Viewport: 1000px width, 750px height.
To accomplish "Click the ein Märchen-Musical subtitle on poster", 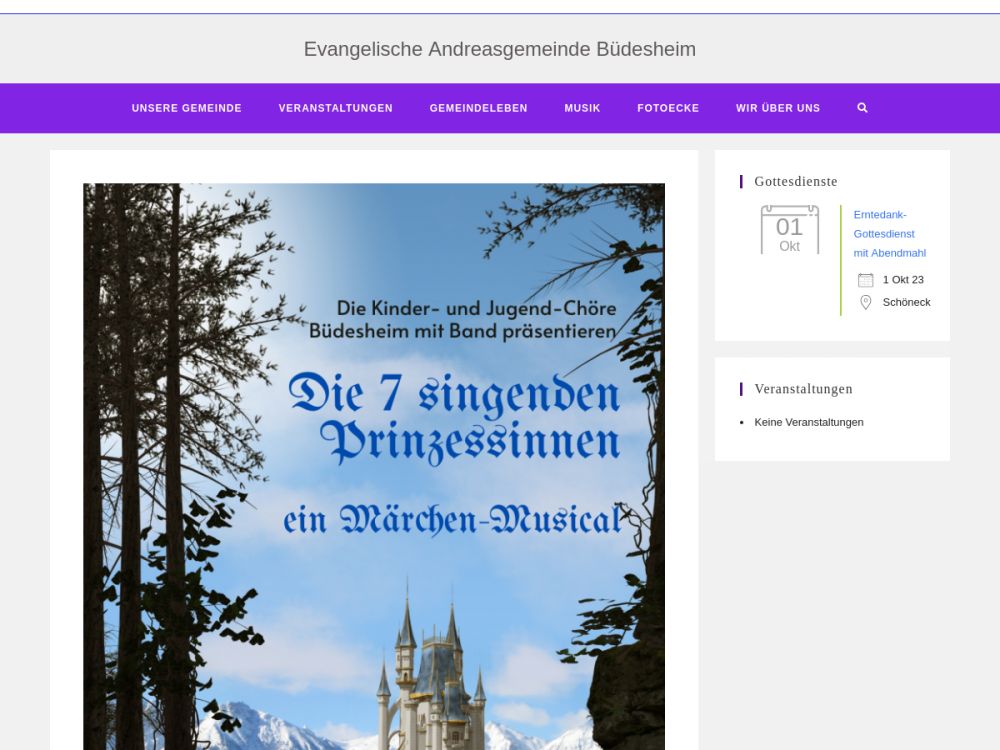I will tap(452, 520).
